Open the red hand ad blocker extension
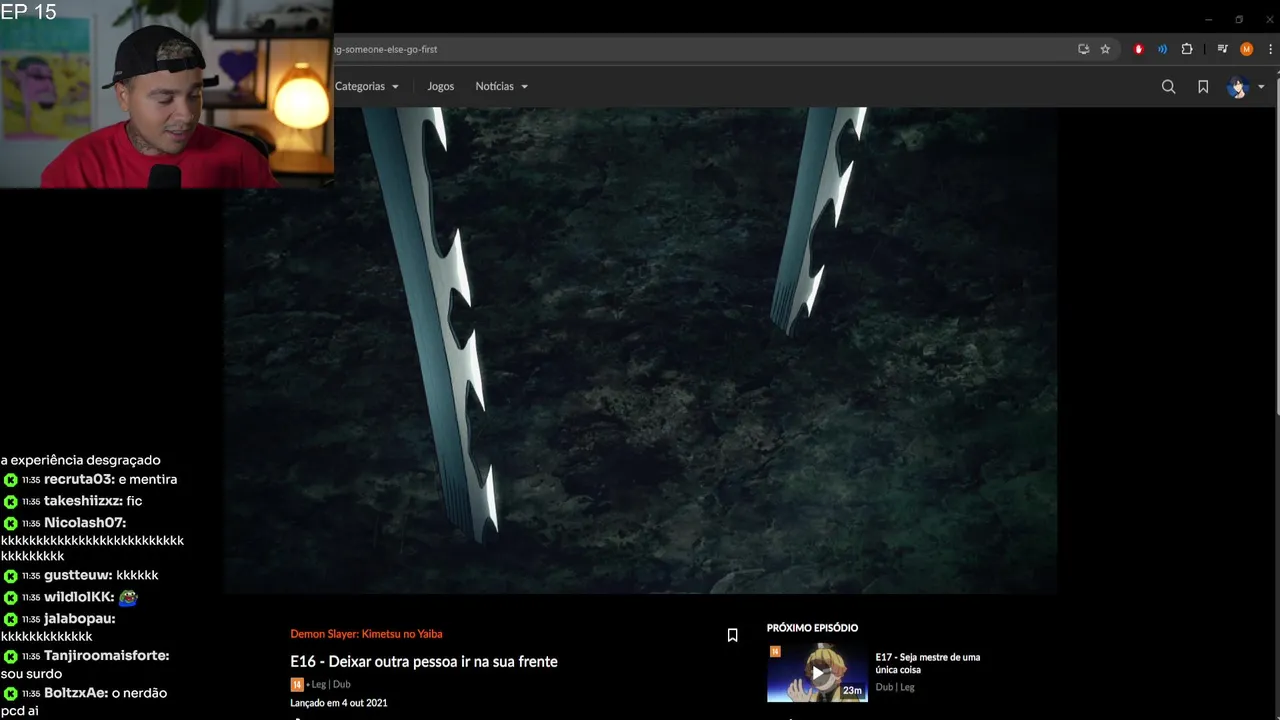 click(1138, 49)
